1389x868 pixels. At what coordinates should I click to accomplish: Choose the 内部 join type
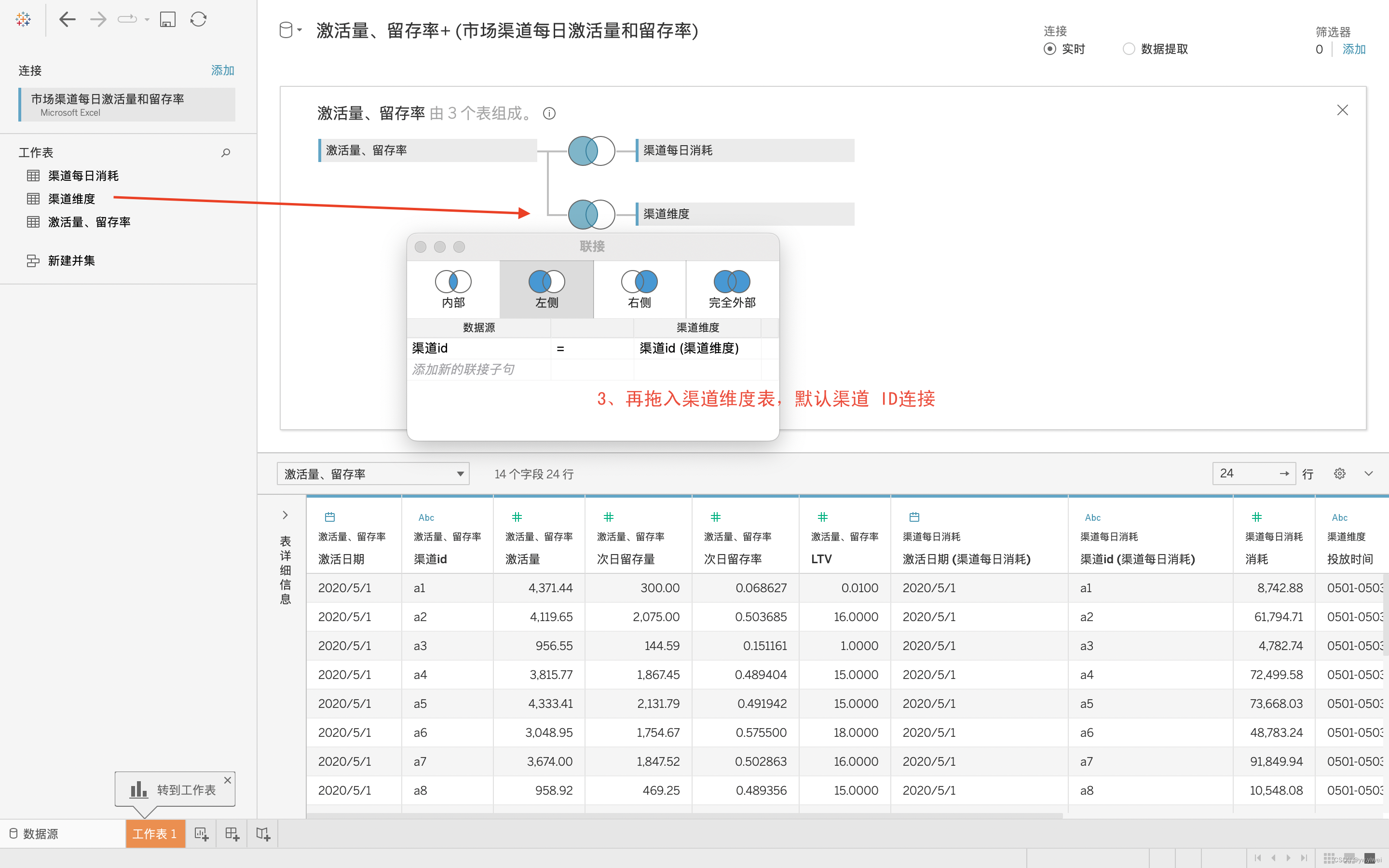pyautogui.click(x=453, y=289)
